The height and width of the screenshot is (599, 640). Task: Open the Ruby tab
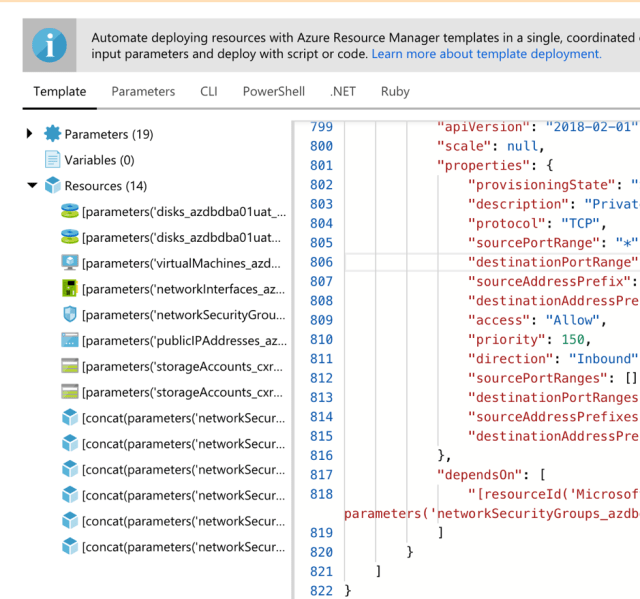(x=395, y=91)
